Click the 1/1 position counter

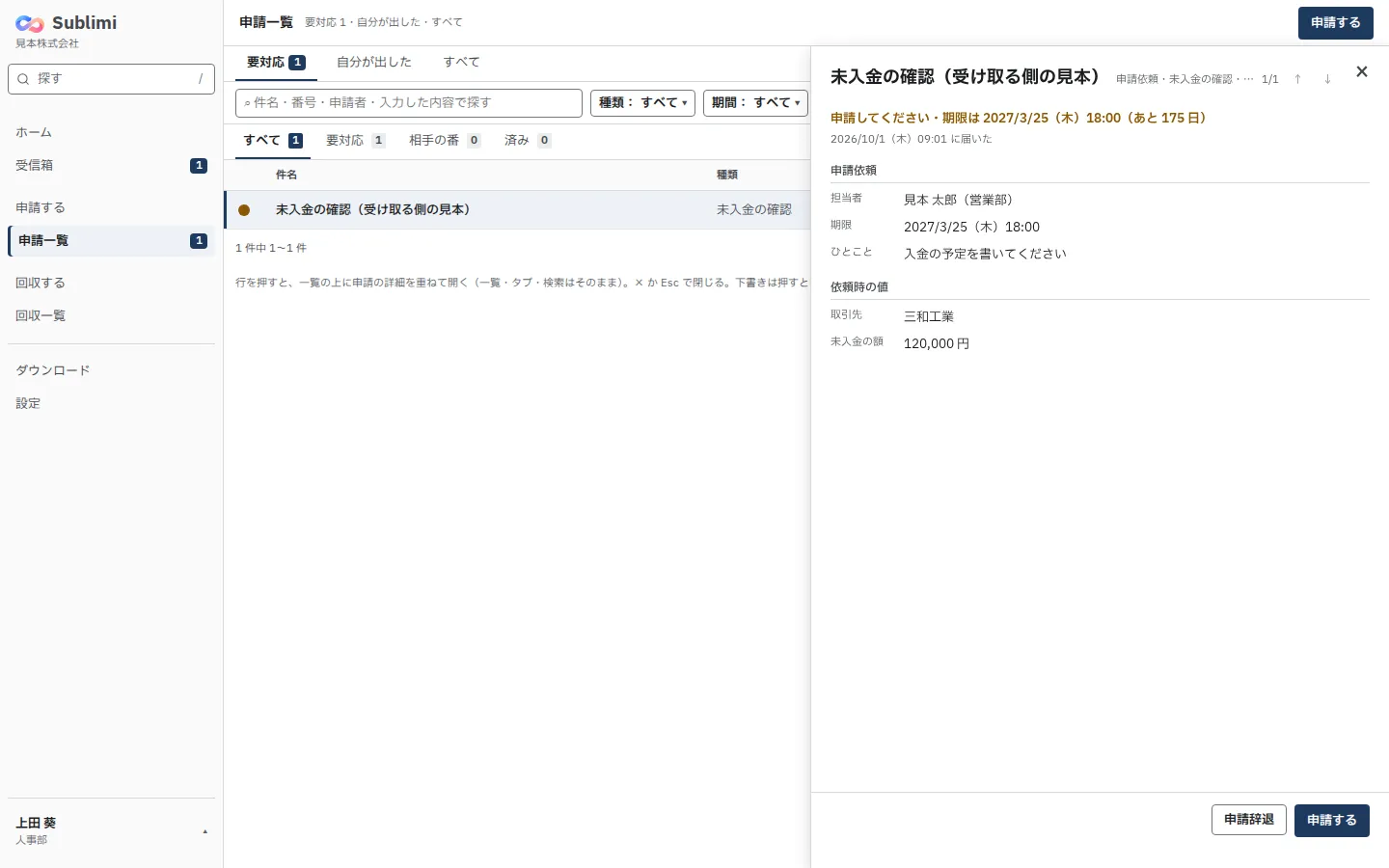pos(1269,79)
